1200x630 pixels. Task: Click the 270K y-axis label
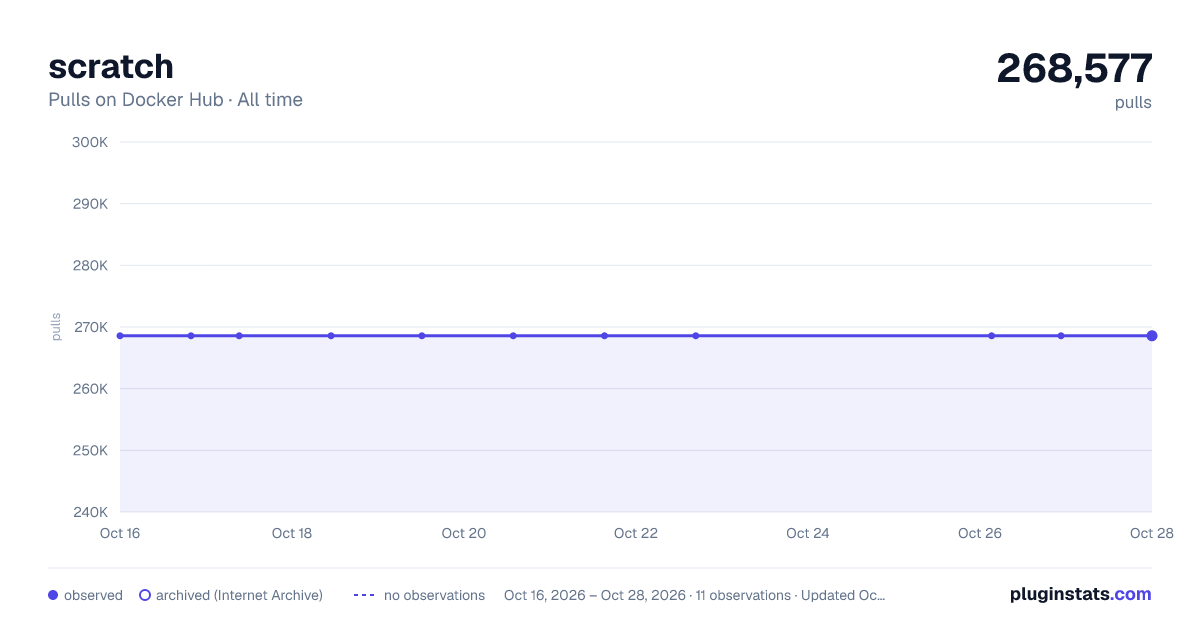coord(90,327)
